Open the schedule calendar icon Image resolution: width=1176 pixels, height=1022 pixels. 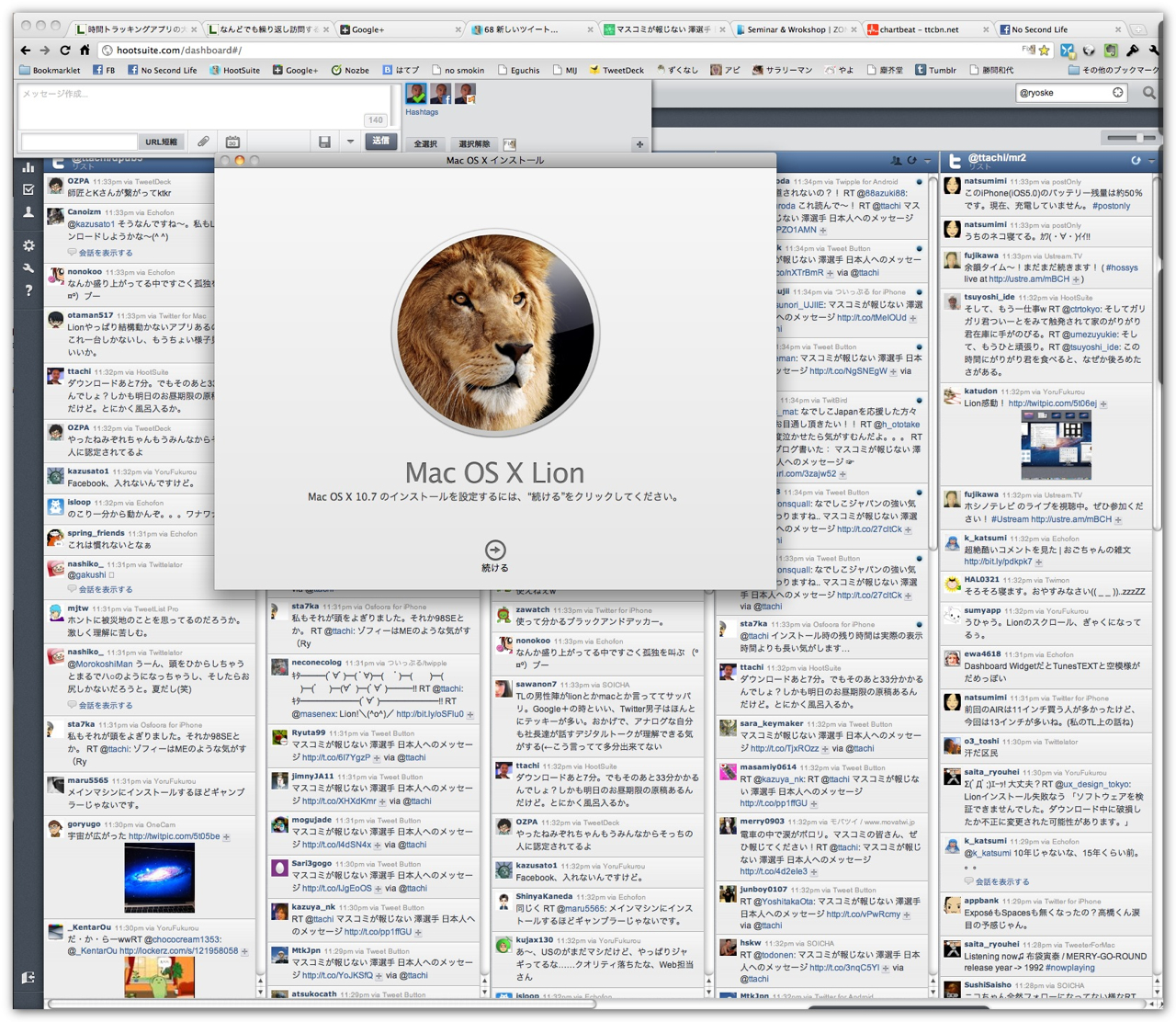click(x=232, y=142)
